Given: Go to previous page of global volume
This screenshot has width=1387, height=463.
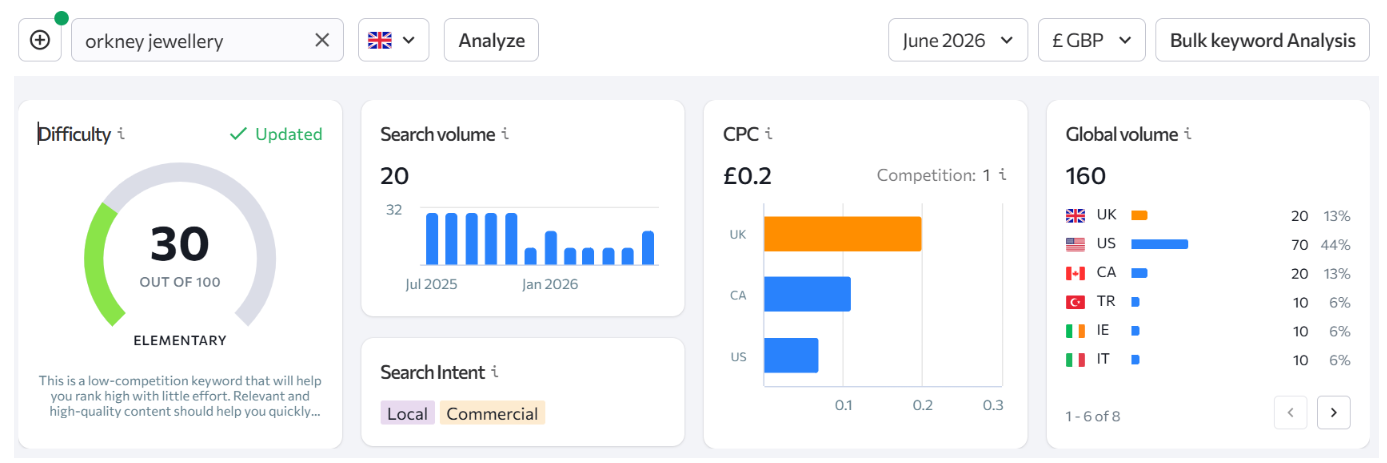Looking at the screenshot, I should [x=1290, y=412].
